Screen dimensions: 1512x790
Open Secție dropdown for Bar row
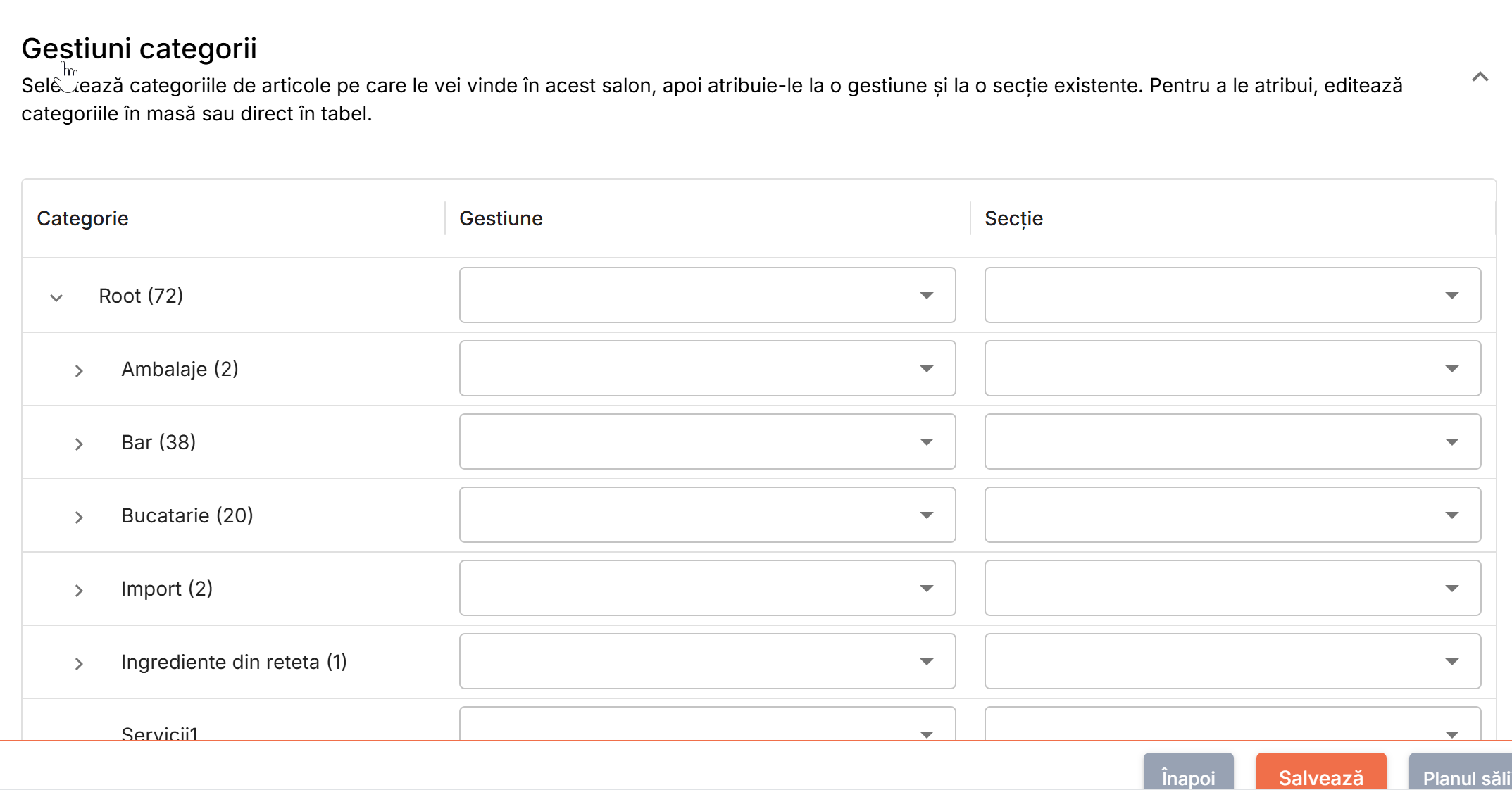click(1232, 441)
